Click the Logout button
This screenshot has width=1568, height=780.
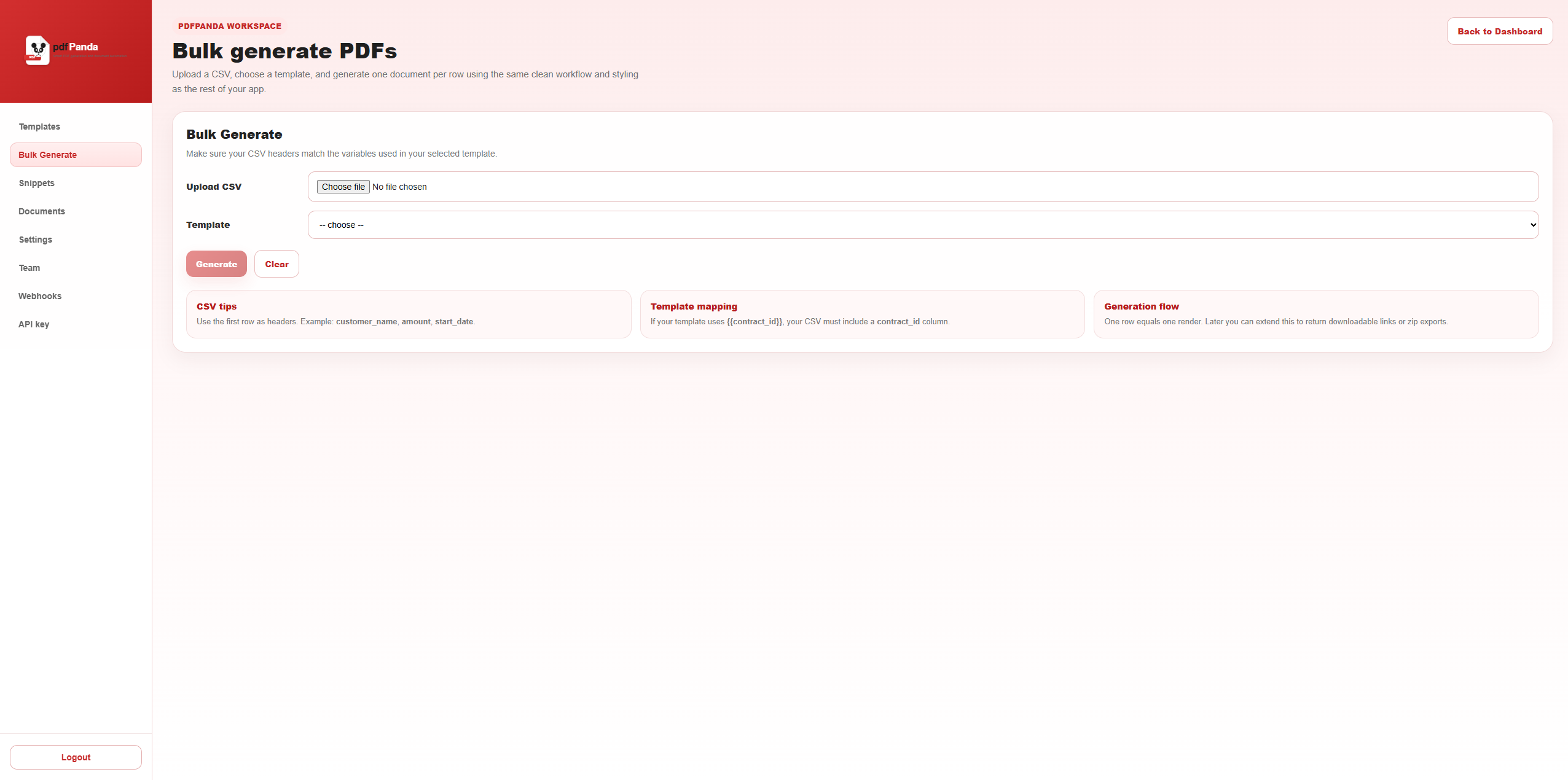(x=76, y=757)
